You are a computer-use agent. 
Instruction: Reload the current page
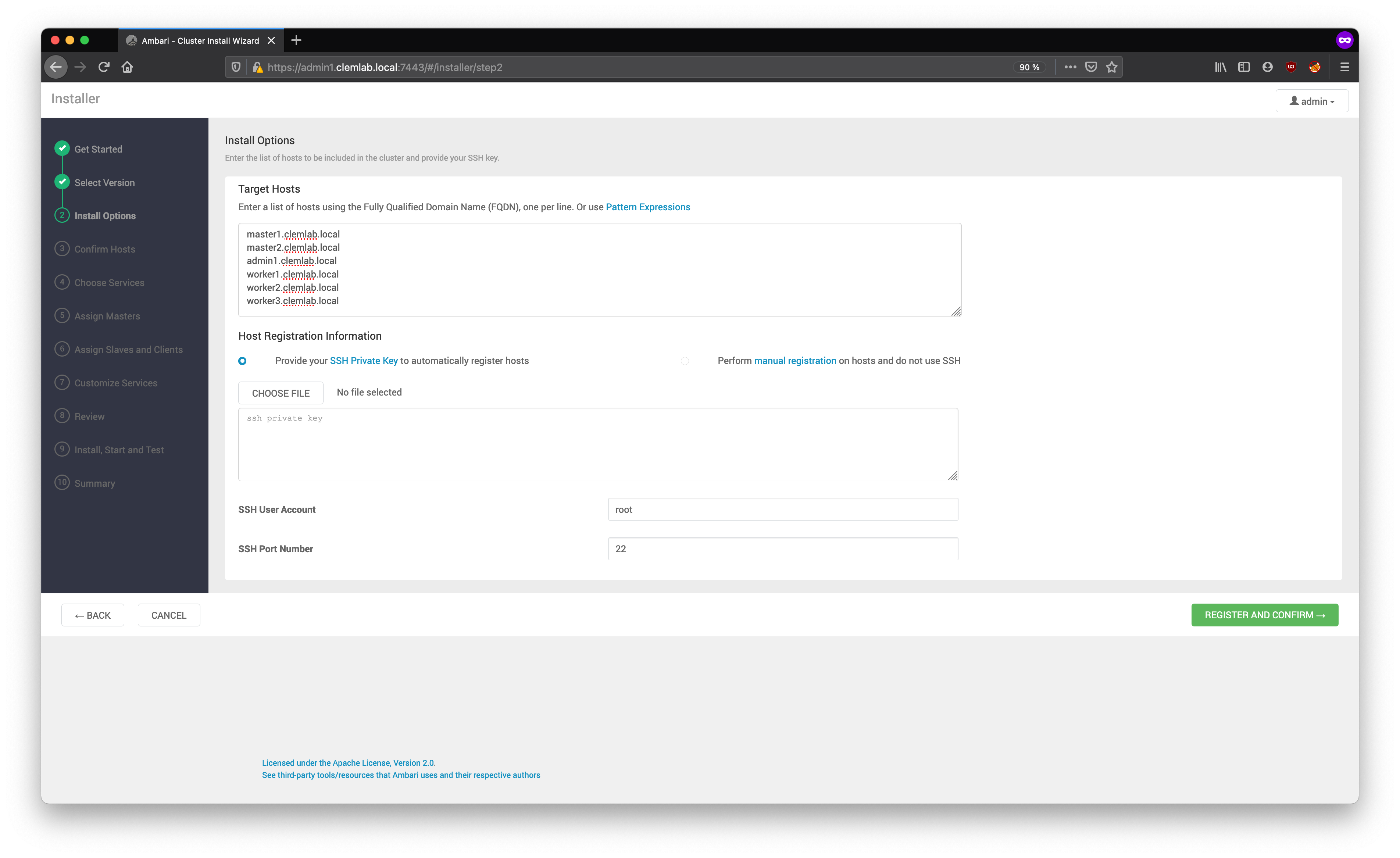pos(103,67)
